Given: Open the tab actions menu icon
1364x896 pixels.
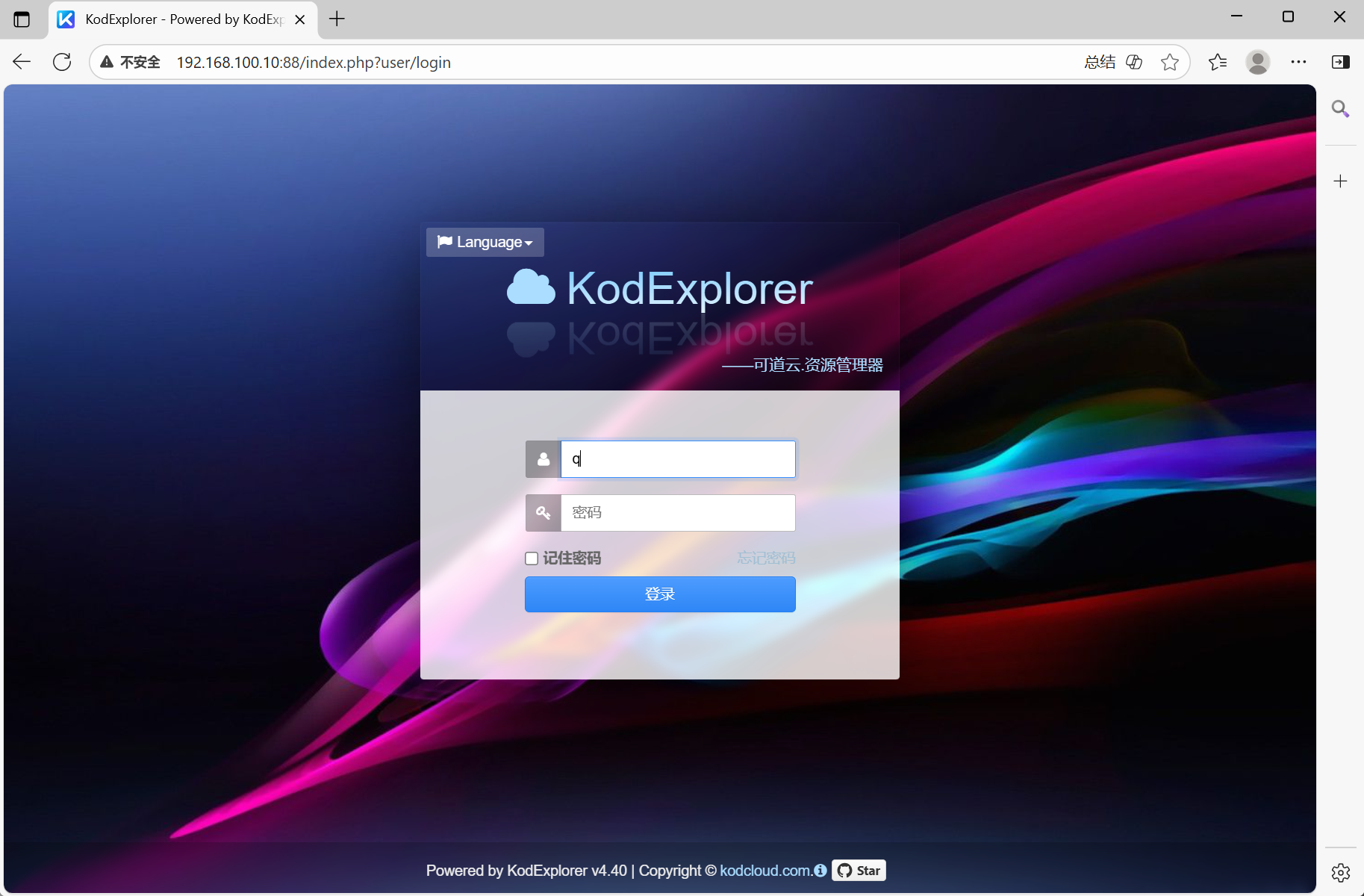Looking at the screenshot, I should (x=22, y=19).
